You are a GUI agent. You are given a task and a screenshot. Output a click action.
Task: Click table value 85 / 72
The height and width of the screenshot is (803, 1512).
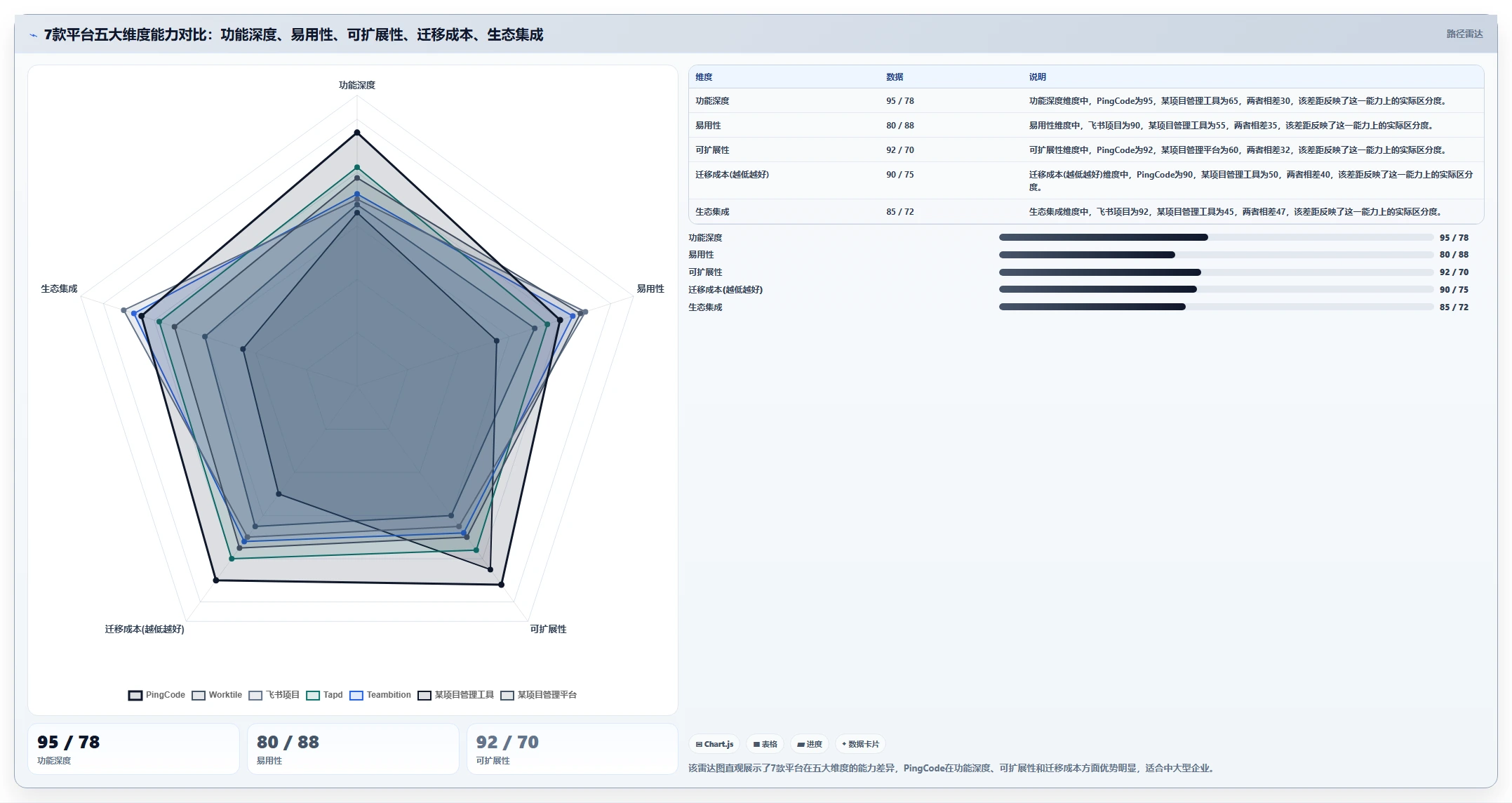point(900,212)
